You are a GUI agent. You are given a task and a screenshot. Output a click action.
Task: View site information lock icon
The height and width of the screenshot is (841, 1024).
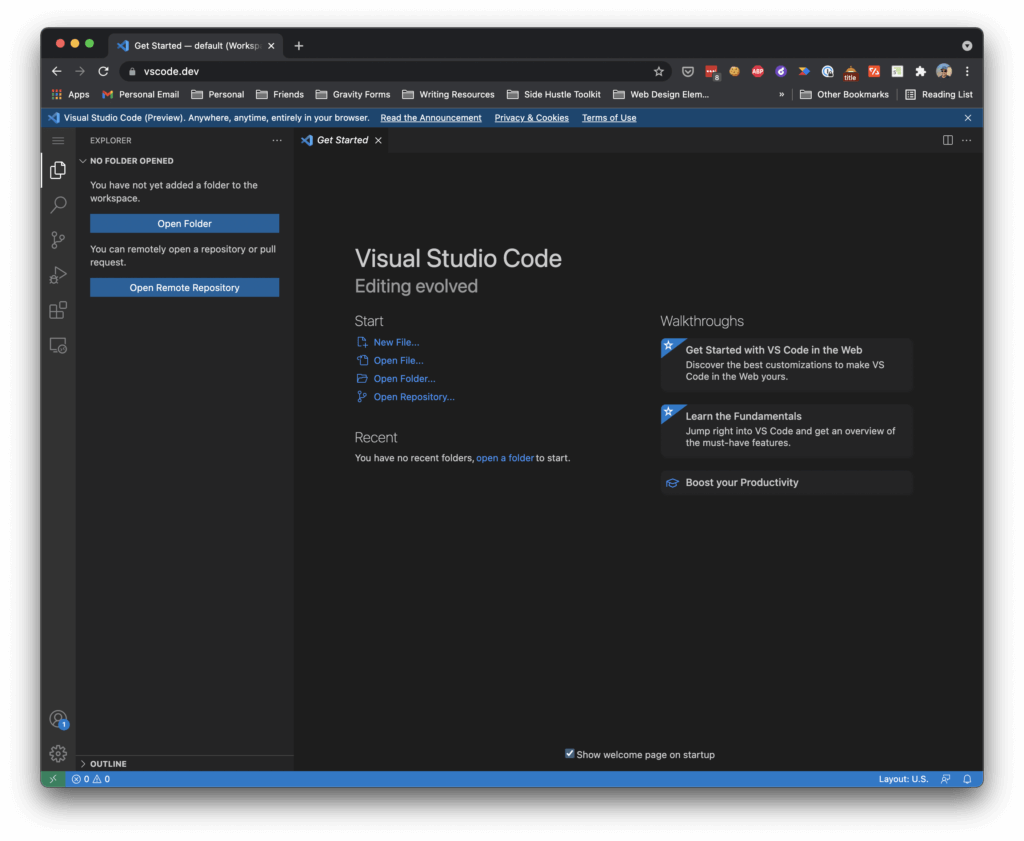(132, 72)
